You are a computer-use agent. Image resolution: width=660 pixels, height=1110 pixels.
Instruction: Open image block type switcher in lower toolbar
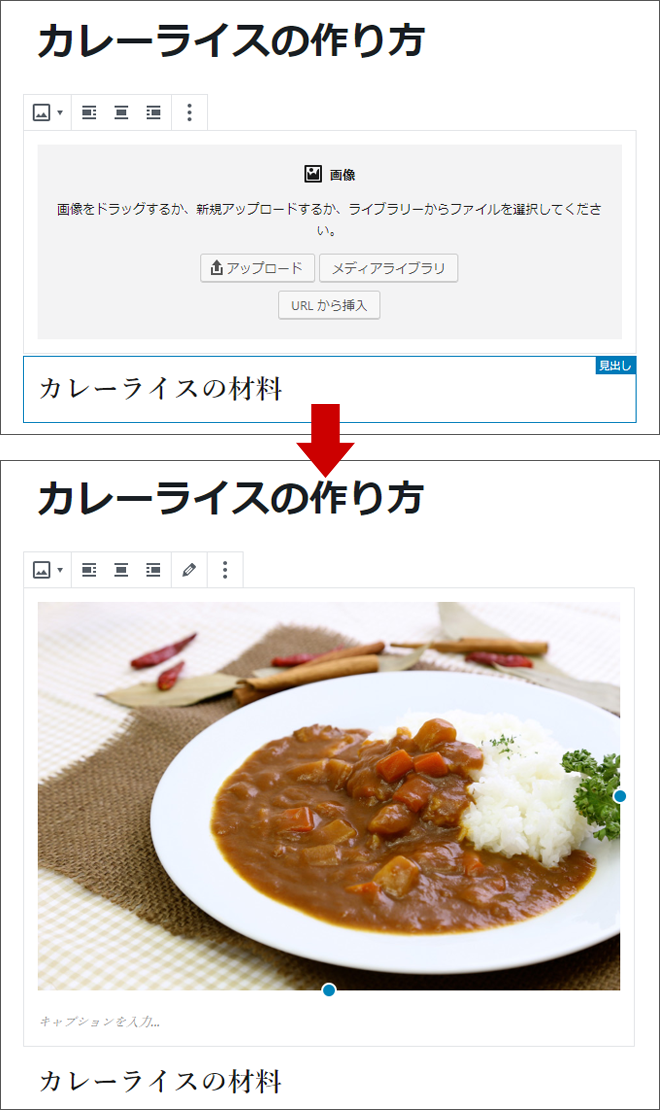point(47,570)
